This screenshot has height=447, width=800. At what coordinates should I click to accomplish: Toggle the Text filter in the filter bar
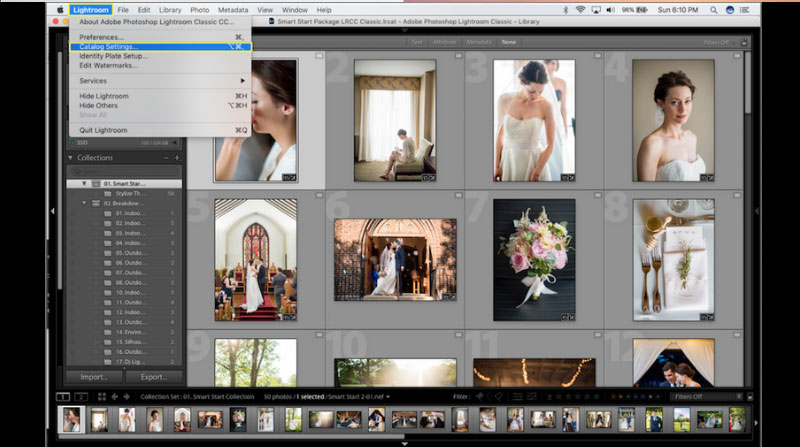click(x=418, y=43)
